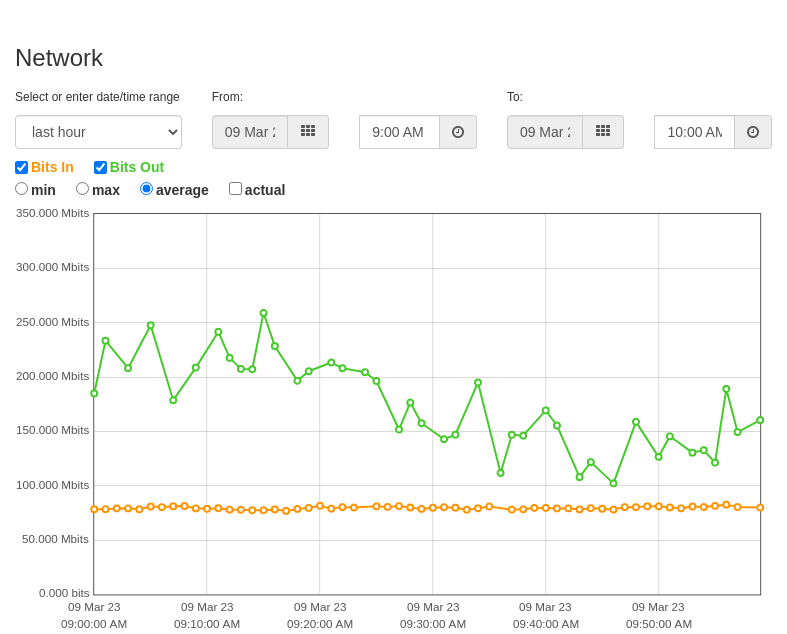Expand the last hour range dropdown

98,132
